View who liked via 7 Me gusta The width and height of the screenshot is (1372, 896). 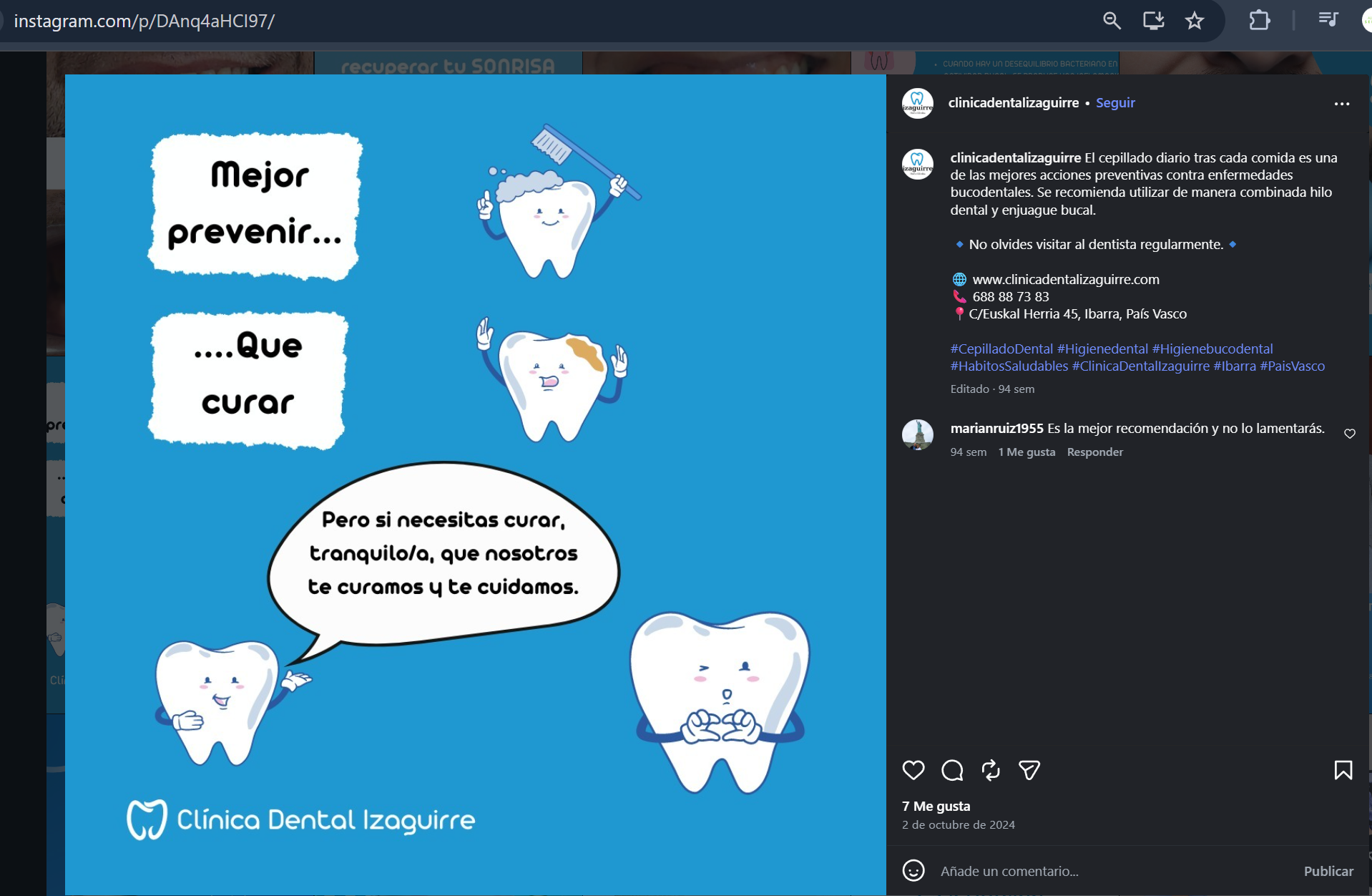pyautogui.click(x=936, y=806)
